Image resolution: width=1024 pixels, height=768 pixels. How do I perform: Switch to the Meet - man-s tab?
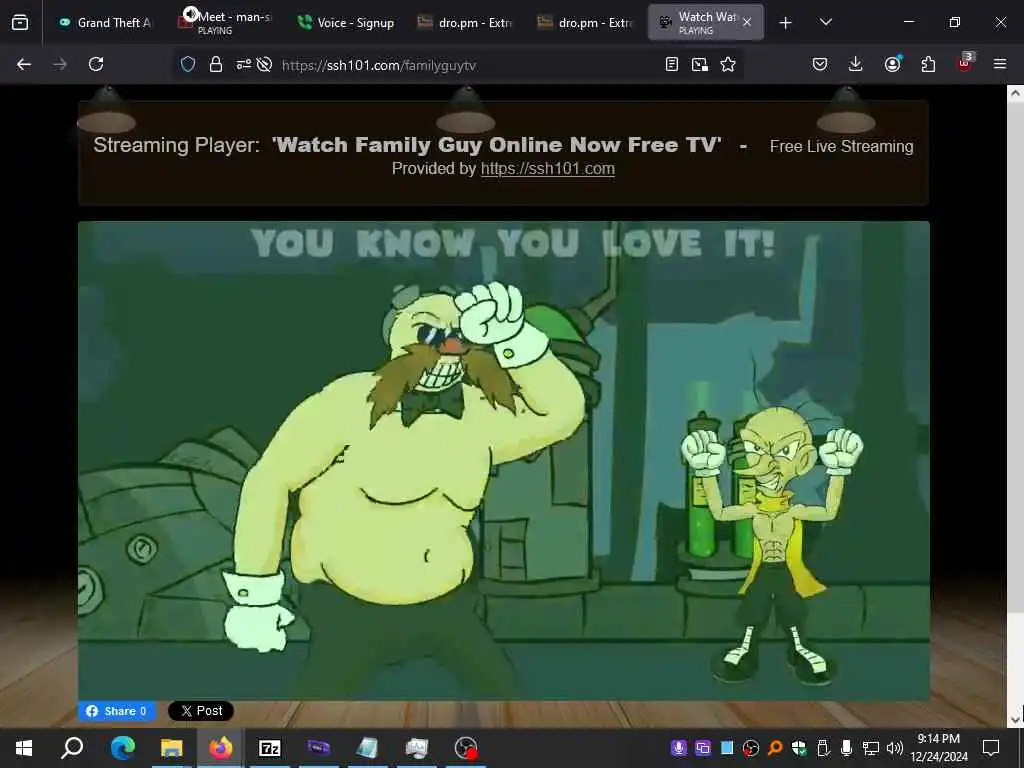(225, 23)
